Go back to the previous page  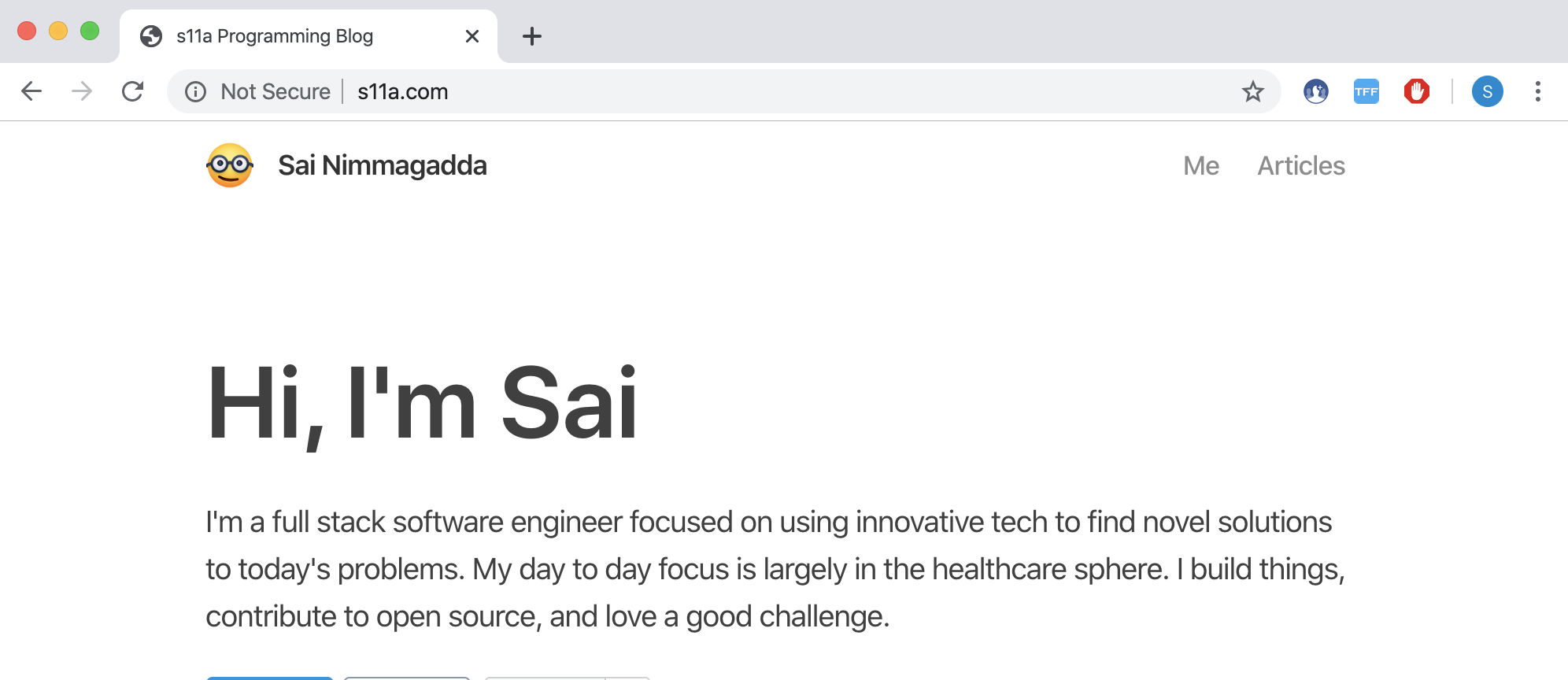click(x=31, y=91)
